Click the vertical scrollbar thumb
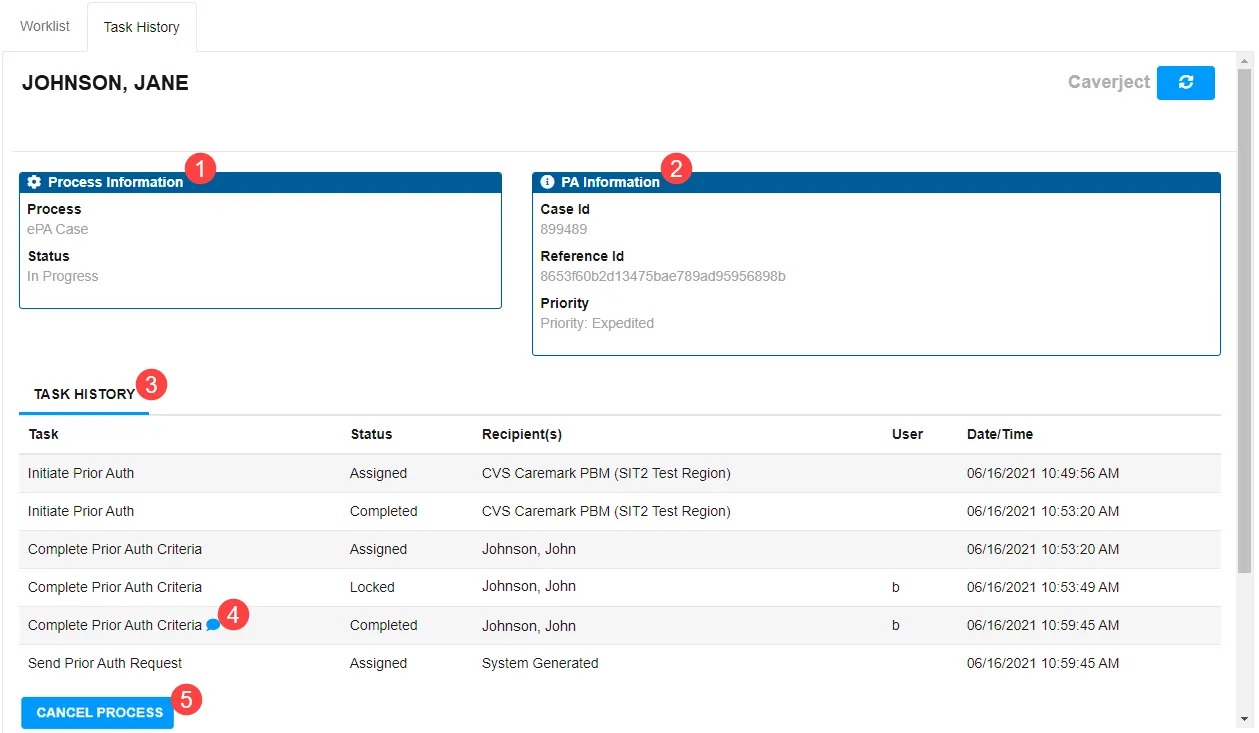 [x=1244, y=320]
